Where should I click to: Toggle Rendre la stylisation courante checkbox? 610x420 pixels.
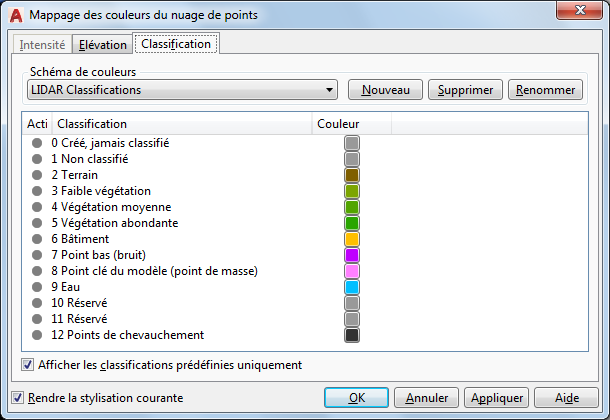pyautogui.click(x=17, y=398)
